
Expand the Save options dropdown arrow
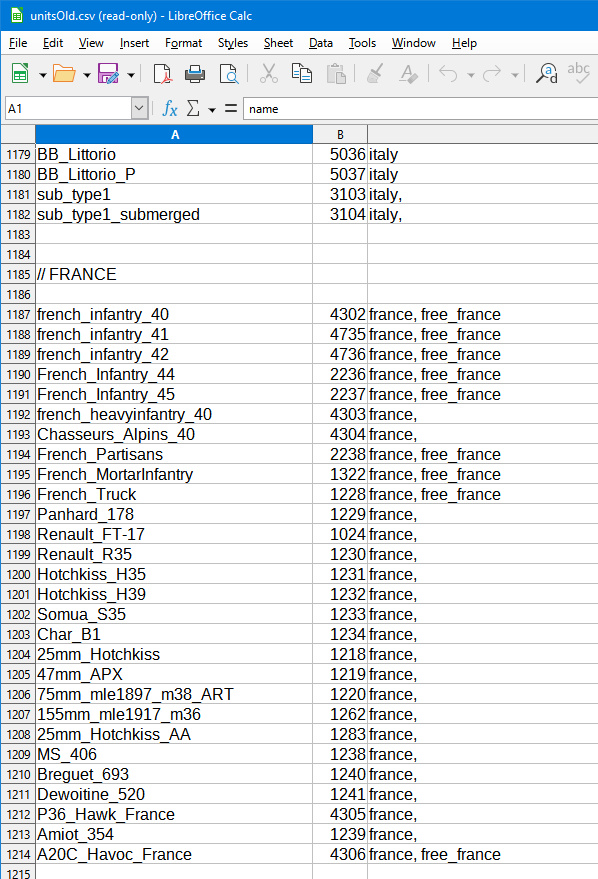[x=131, y=75]
